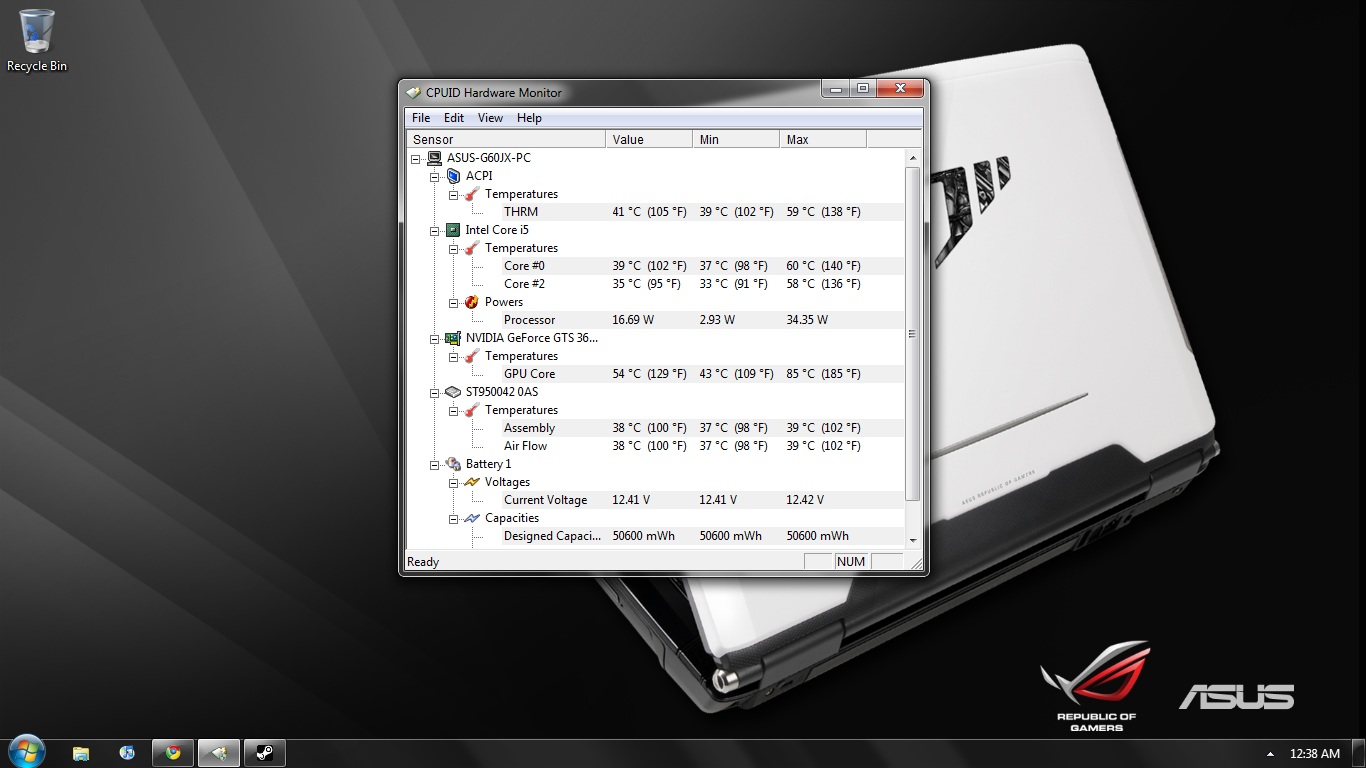Click the Capacities graph icon
This screenshot has height=768, width=1366.
coord(472,518)
